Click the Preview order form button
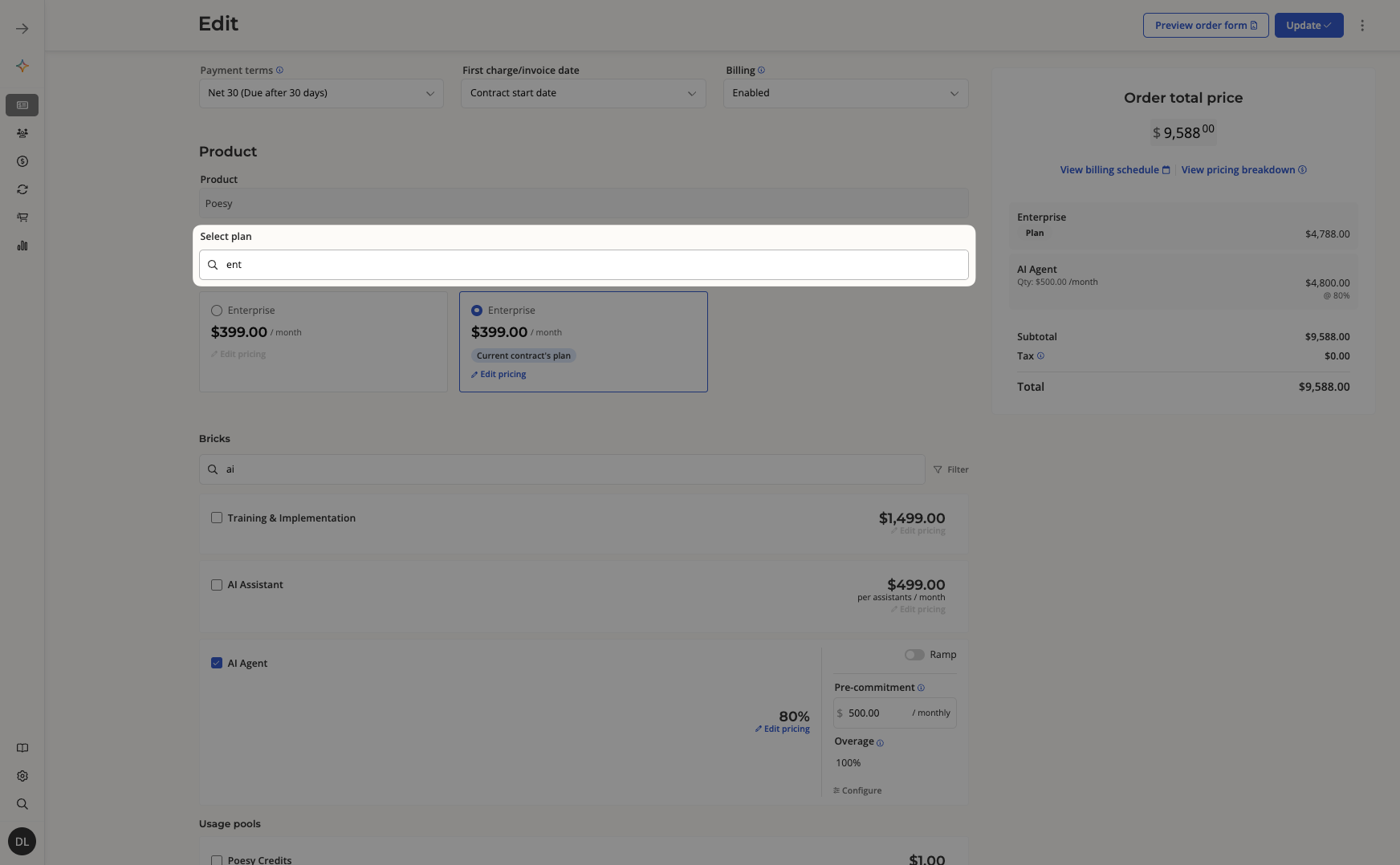Screen dimensions: 1400x865 (x=1206, y=26)
